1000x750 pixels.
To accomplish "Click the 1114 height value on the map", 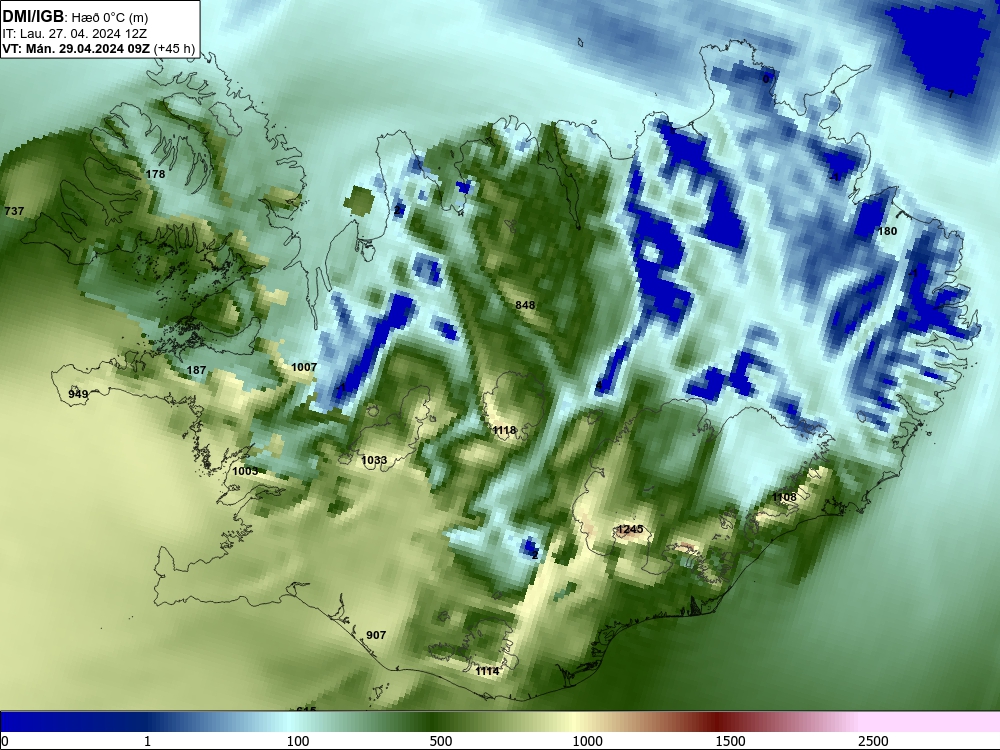I will [x=487, y=671].
